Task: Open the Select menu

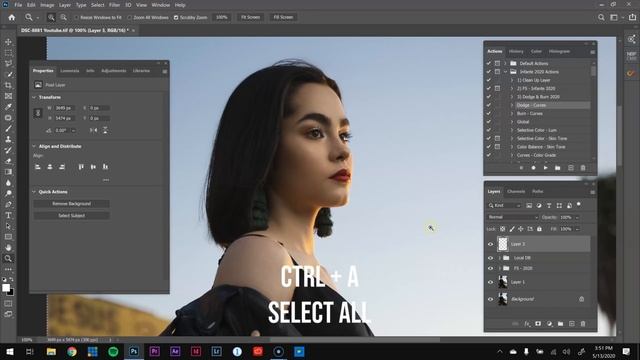Action: point(98,5)
